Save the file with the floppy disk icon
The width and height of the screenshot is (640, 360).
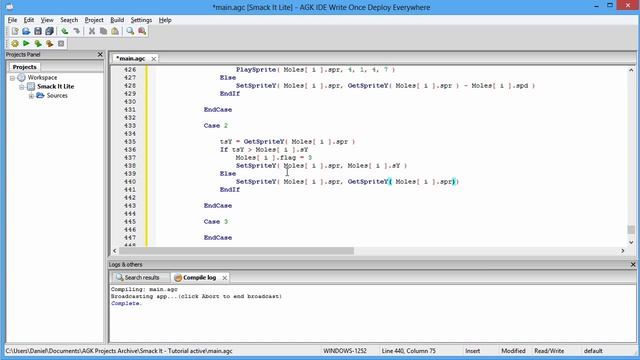(x=38, y=31)
